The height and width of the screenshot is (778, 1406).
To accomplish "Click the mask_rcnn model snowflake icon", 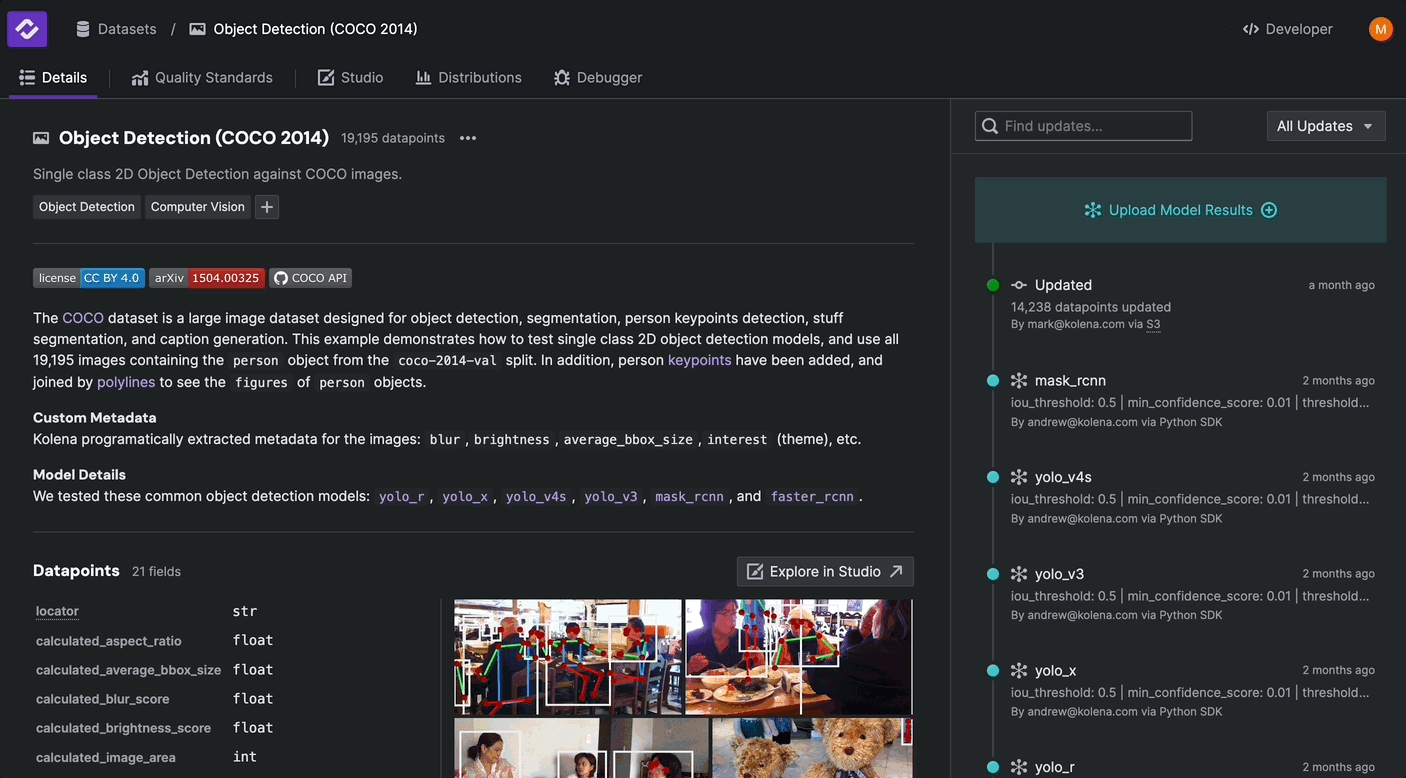I will click(1018, 380).
